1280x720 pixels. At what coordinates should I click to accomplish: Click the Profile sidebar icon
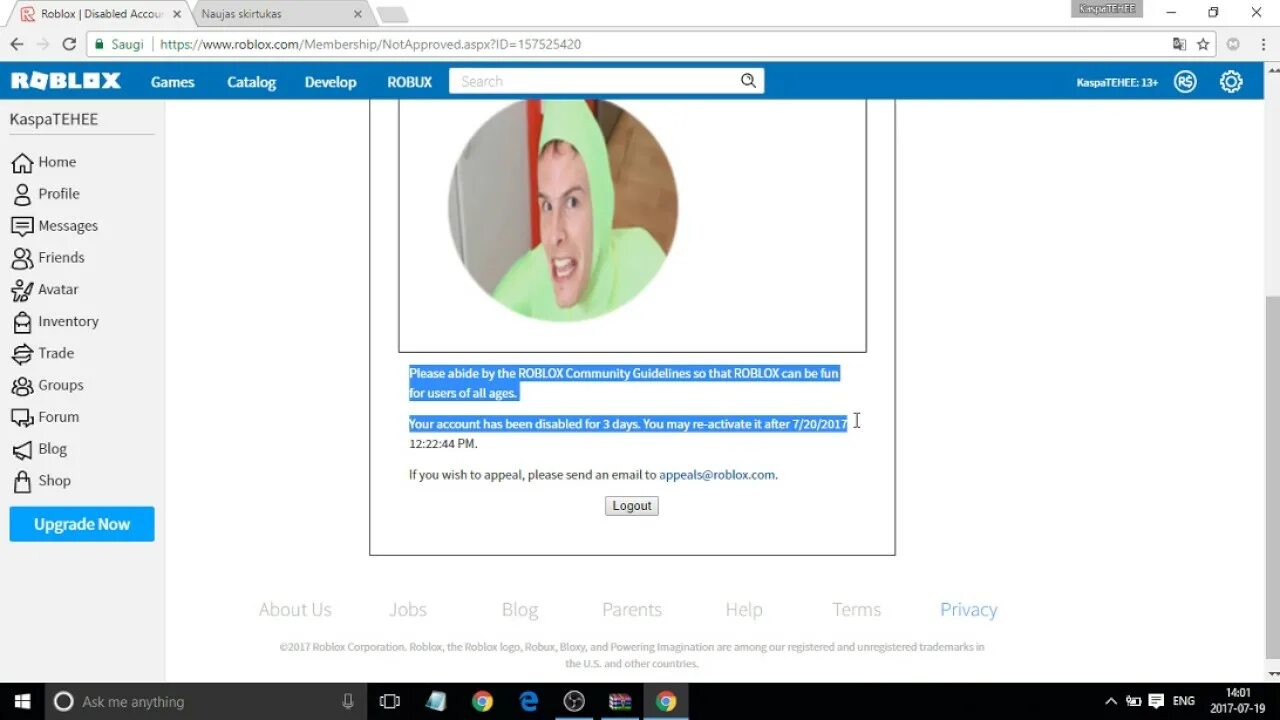pyautogui.click(x=22, y=194)
